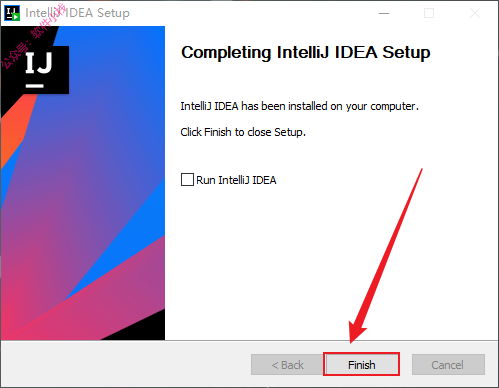The width and height of the screenshot is (499, 388).
Task: Go to previous step with Back
Action: tap(287, 364)
